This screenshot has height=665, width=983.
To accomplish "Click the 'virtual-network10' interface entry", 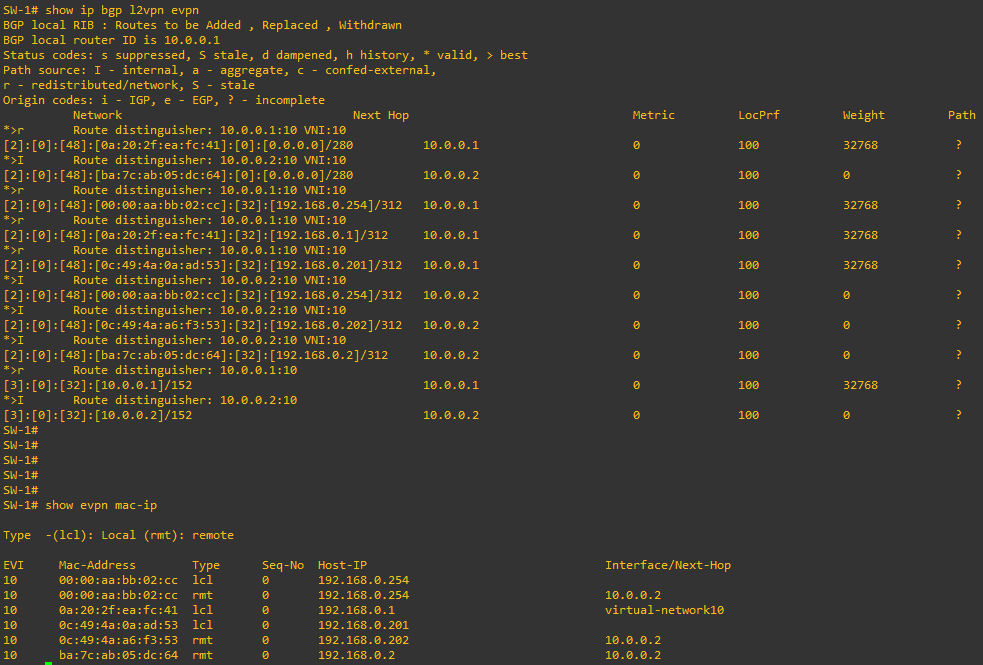I will pyautogui.click(x=664, y=610).
